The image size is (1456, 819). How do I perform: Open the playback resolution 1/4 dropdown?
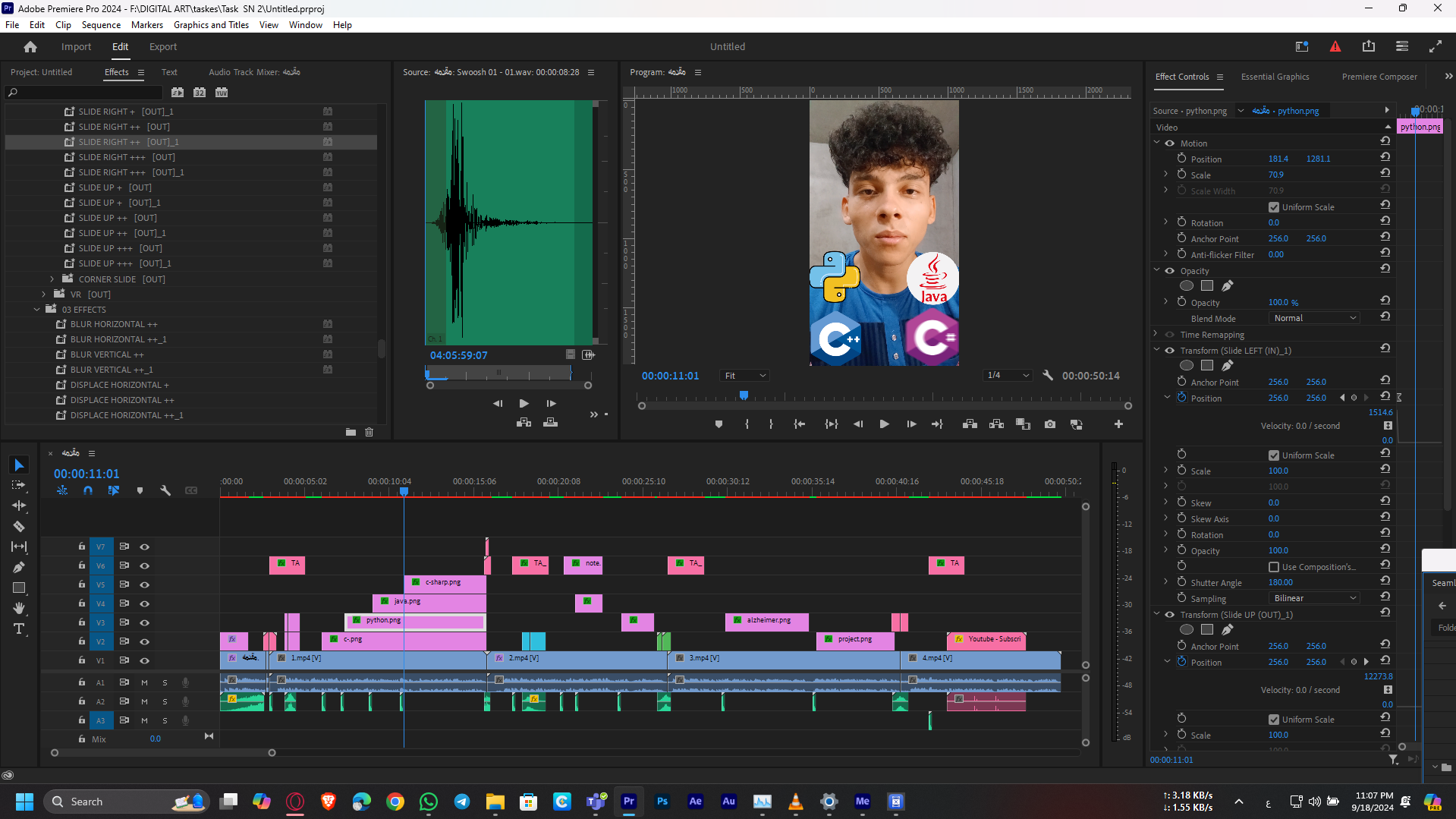1008,376
